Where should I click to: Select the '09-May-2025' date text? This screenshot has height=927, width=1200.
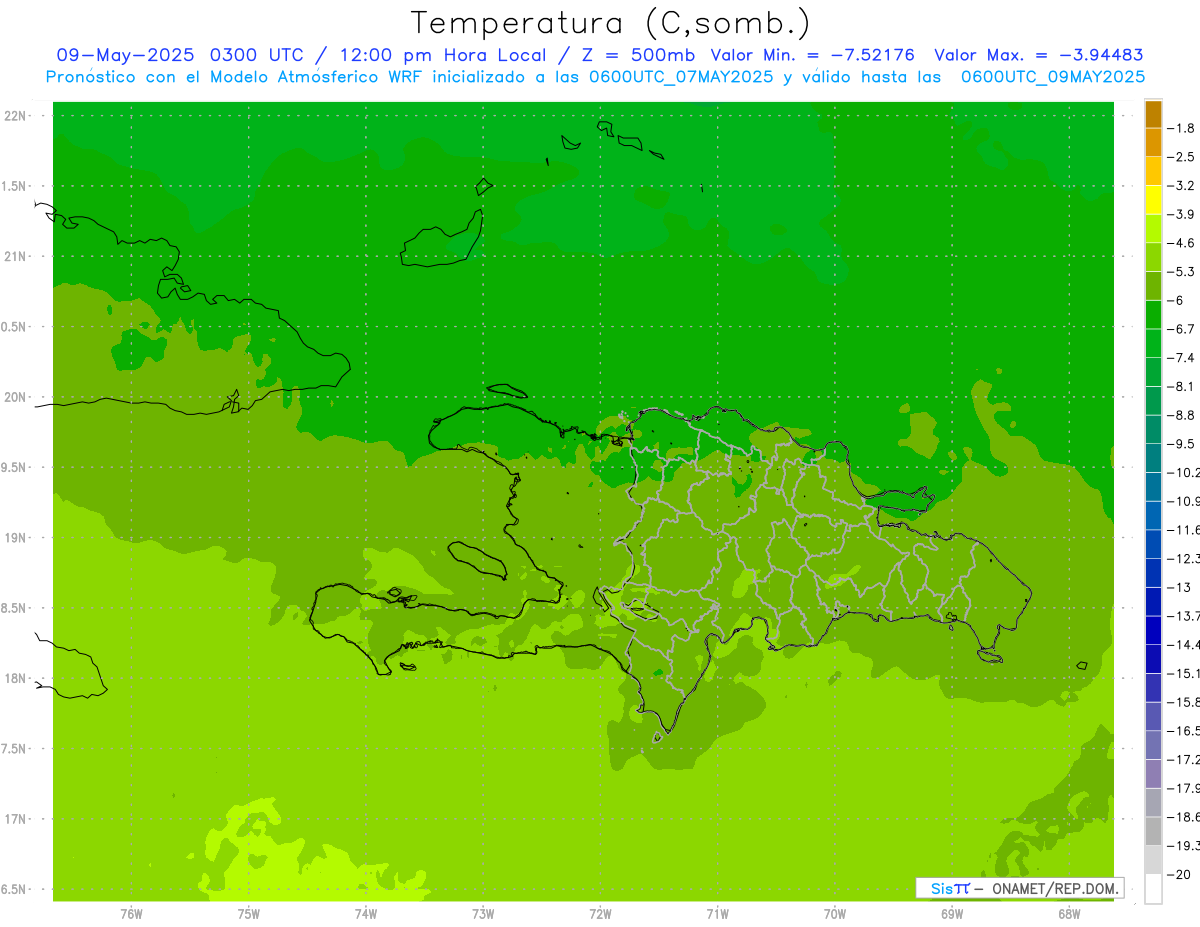click(x=125, y=55)
